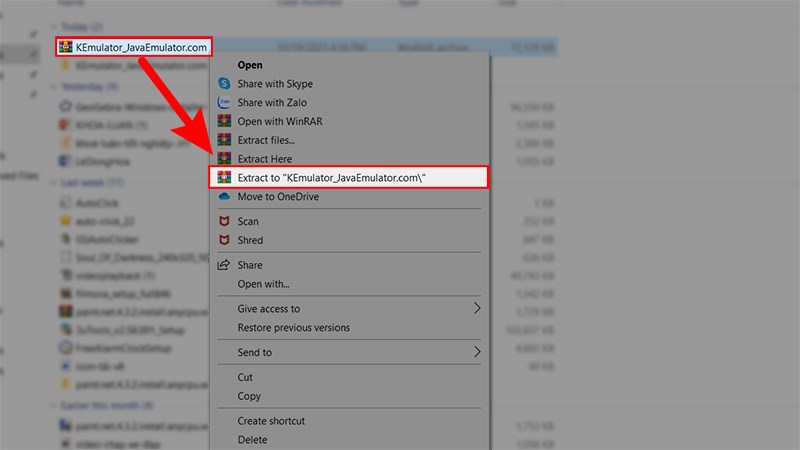Choose Extract Here

[264, 159]
